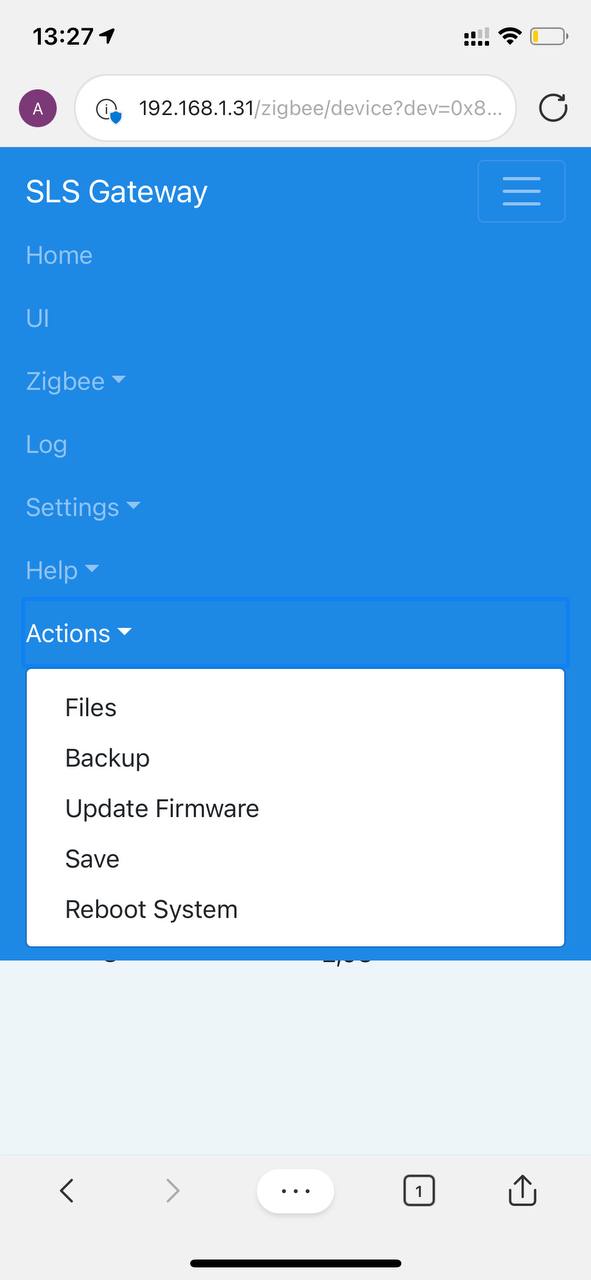Toggle the hamburger navigation menu
The image size is (591, 1280).
521,191
